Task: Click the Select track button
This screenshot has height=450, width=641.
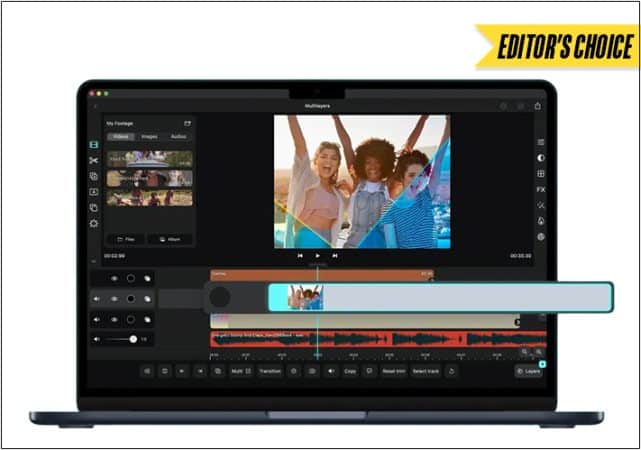Action: [426, 371]
